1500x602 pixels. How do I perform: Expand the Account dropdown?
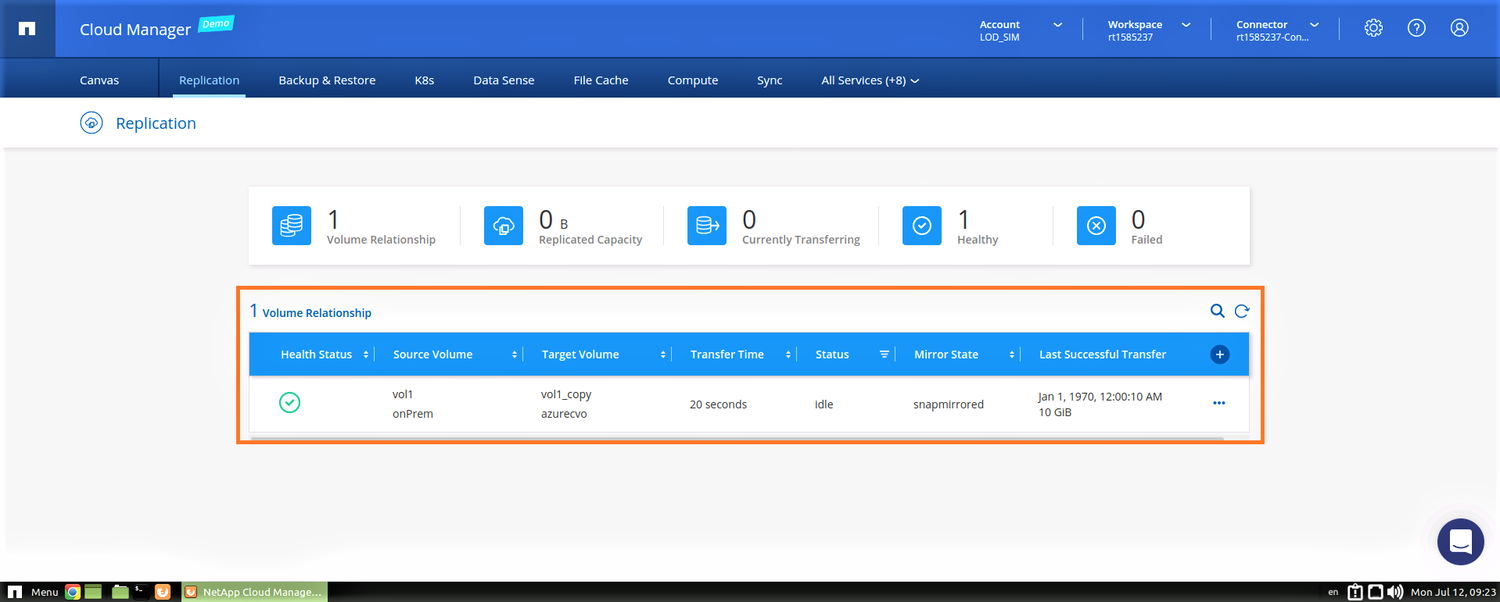(x=1058, y=24)
